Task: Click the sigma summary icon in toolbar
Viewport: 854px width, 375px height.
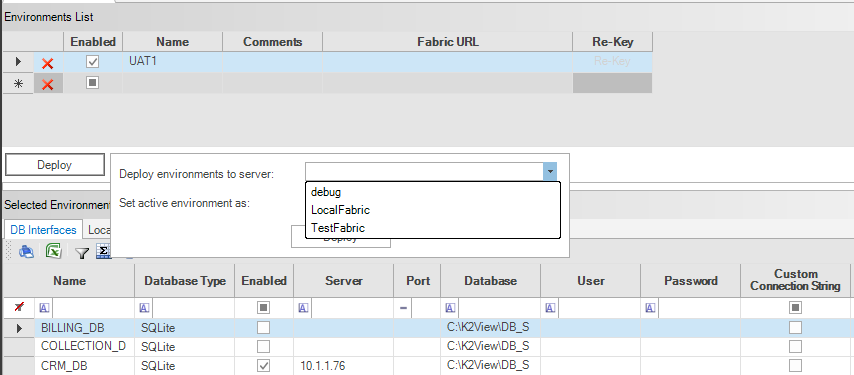Action: [103, 251]
